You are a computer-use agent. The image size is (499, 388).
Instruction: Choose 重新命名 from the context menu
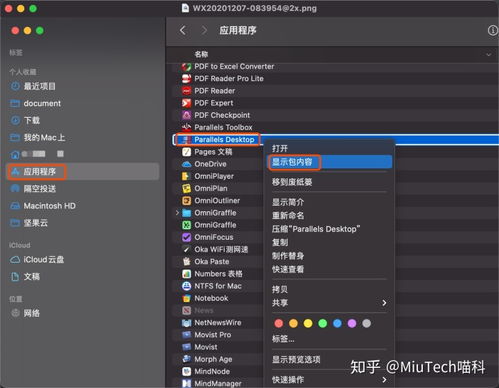[329, 216]
